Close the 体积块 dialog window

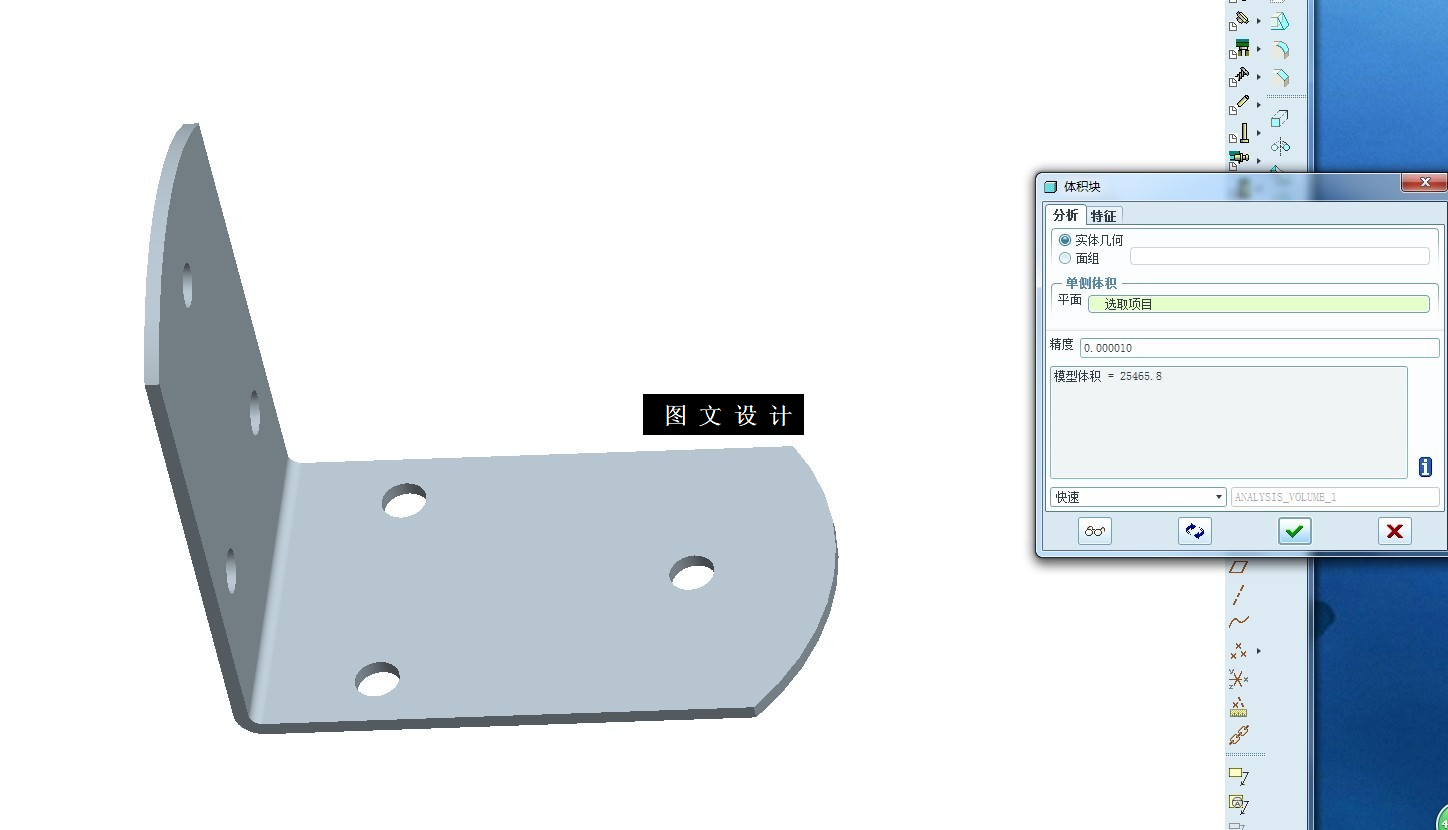pos(1423,182)
